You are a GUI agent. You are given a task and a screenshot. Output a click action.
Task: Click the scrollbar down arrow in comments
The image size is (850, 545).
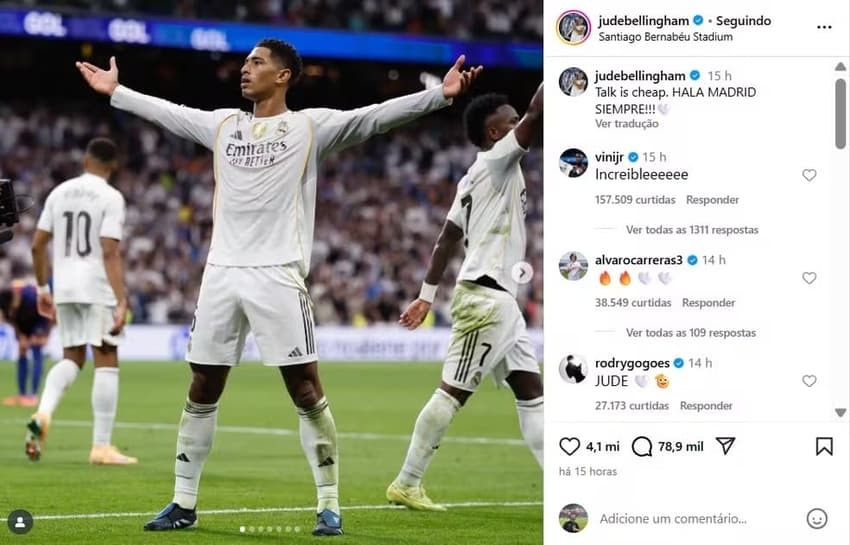[840, 413]
